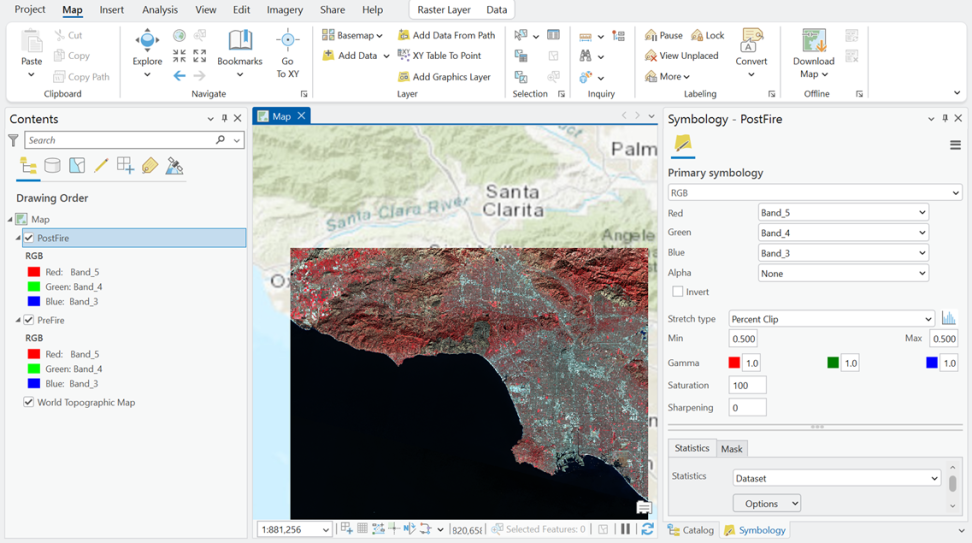Lock labels on the ribbon
This screenshot has height=543, width=972.
pos(707,35)
